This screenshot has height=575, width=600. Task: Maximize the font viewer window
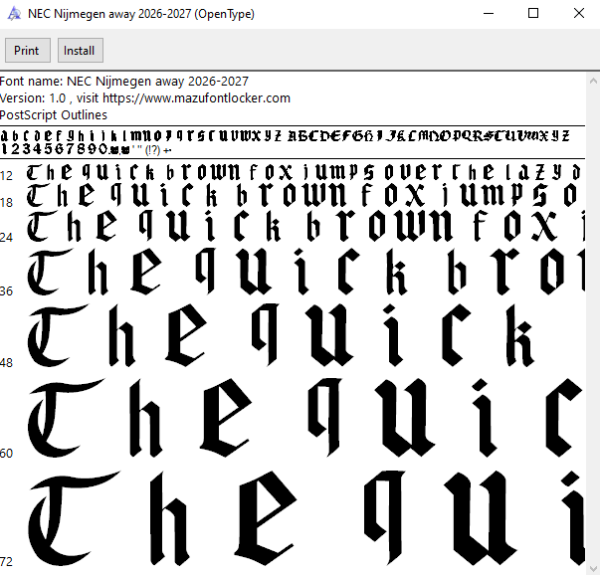tap(533, 13)
